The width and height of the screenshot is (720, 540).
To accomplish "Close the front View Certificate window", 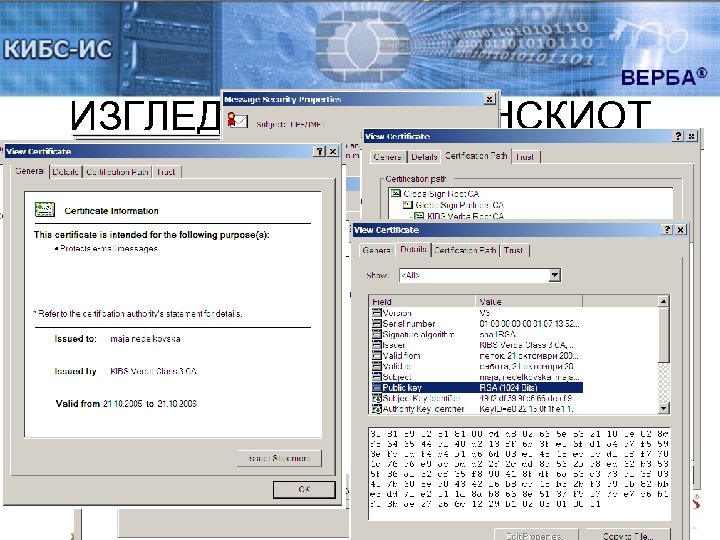I will [681, 230].
